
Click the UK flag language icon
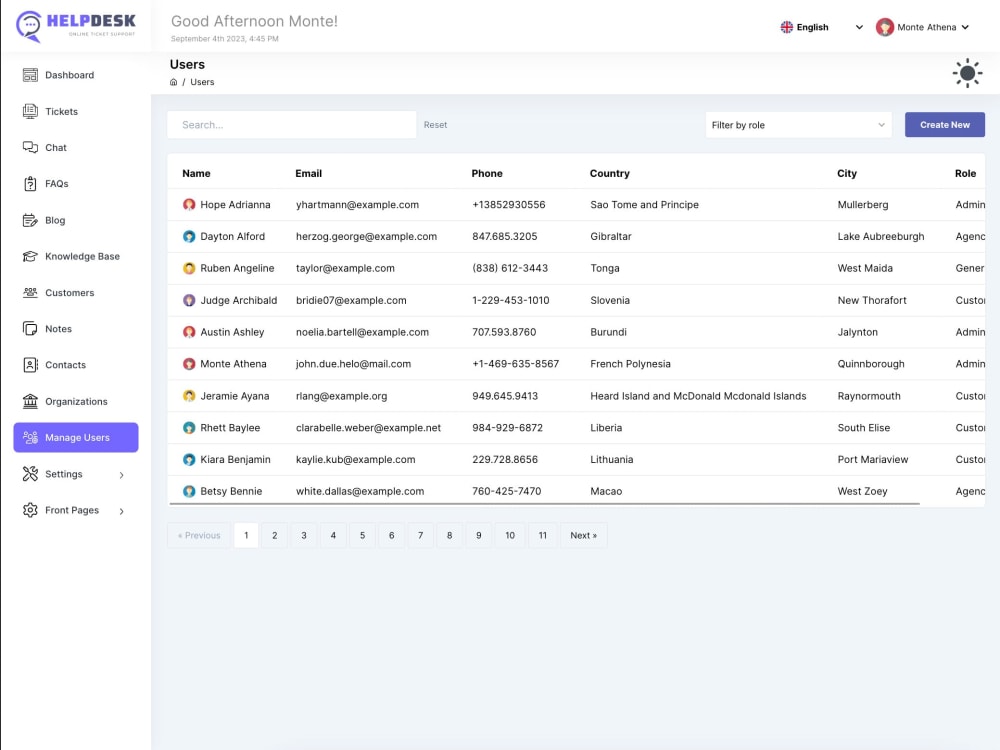coord(786,27)
